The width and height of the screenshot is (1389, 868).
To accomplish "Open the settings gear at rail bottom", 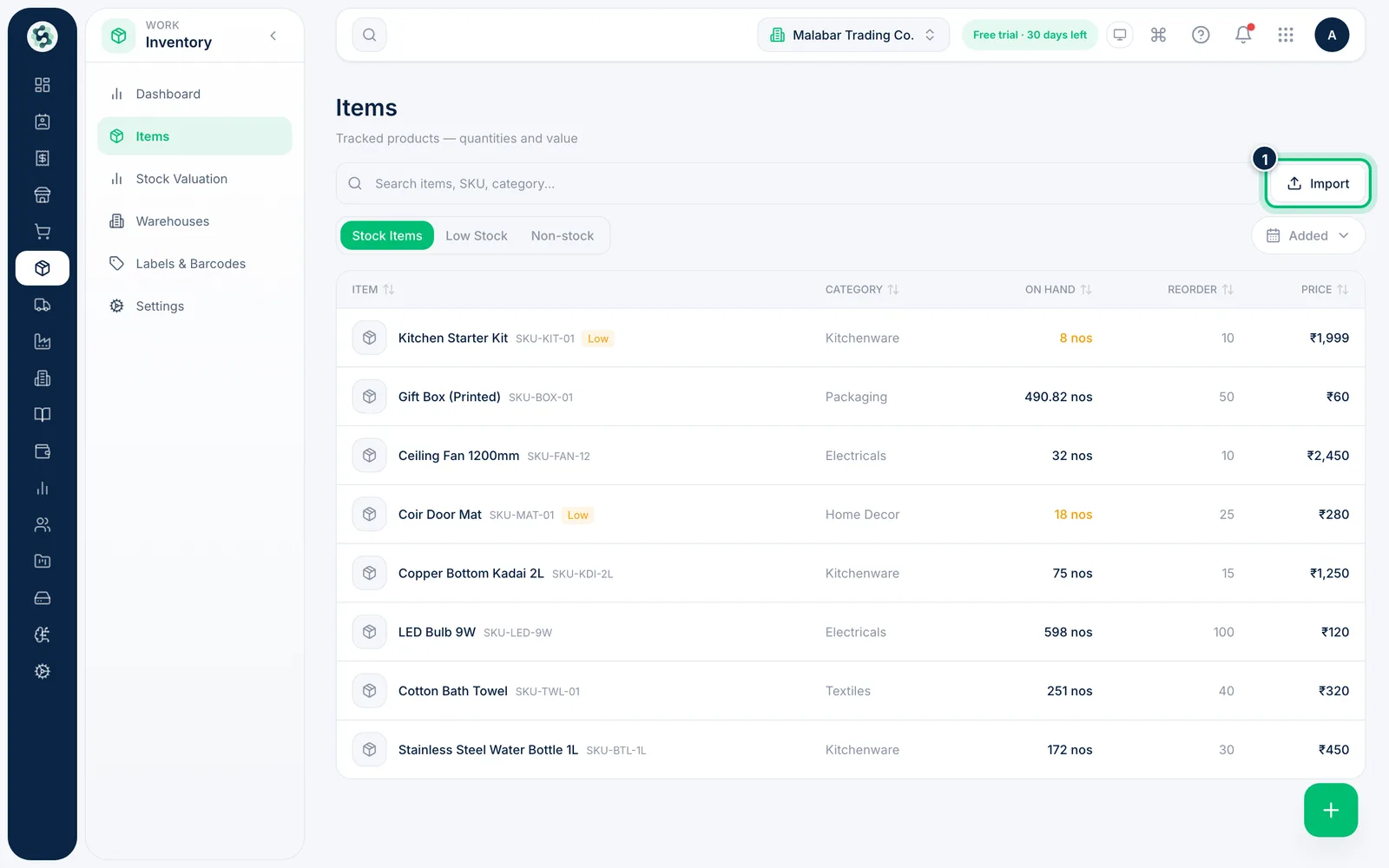I will coord(43,671).
